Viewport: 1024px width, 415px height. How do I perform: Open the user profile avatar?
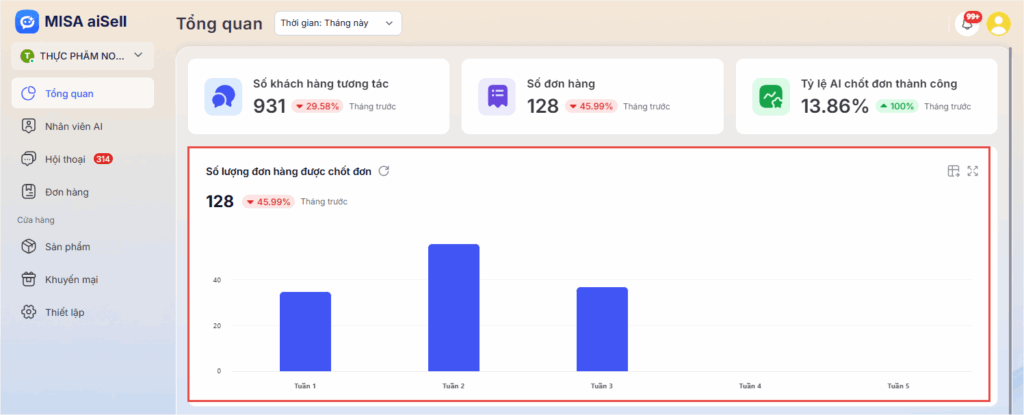pyautogui.click(x=998, y=24)
